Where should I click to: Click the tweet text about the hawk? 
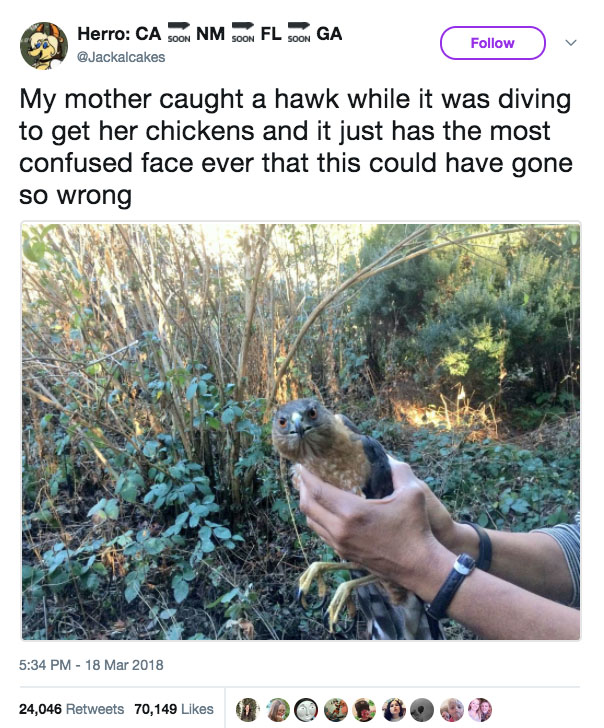pos(296,147)
